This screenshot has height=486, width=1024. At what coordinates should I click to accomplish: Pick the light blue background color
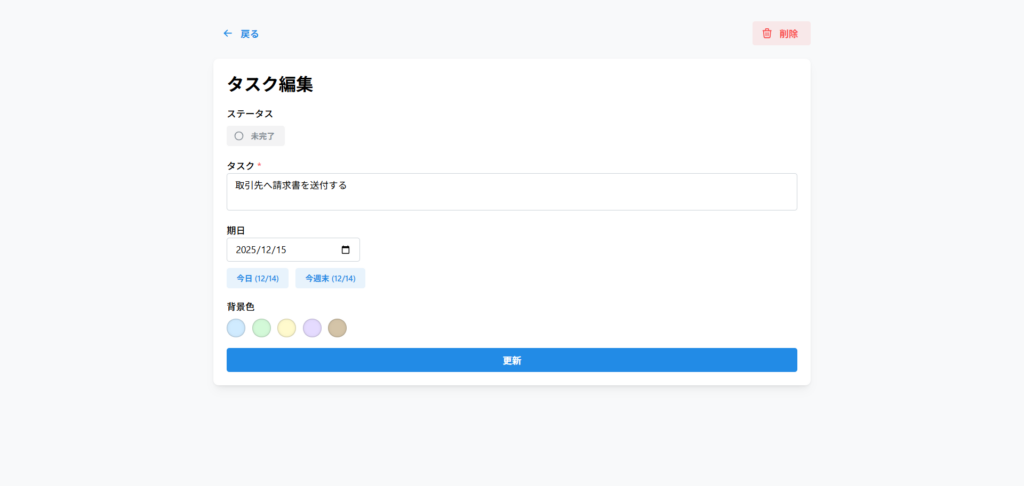click(x=236, y=328)
